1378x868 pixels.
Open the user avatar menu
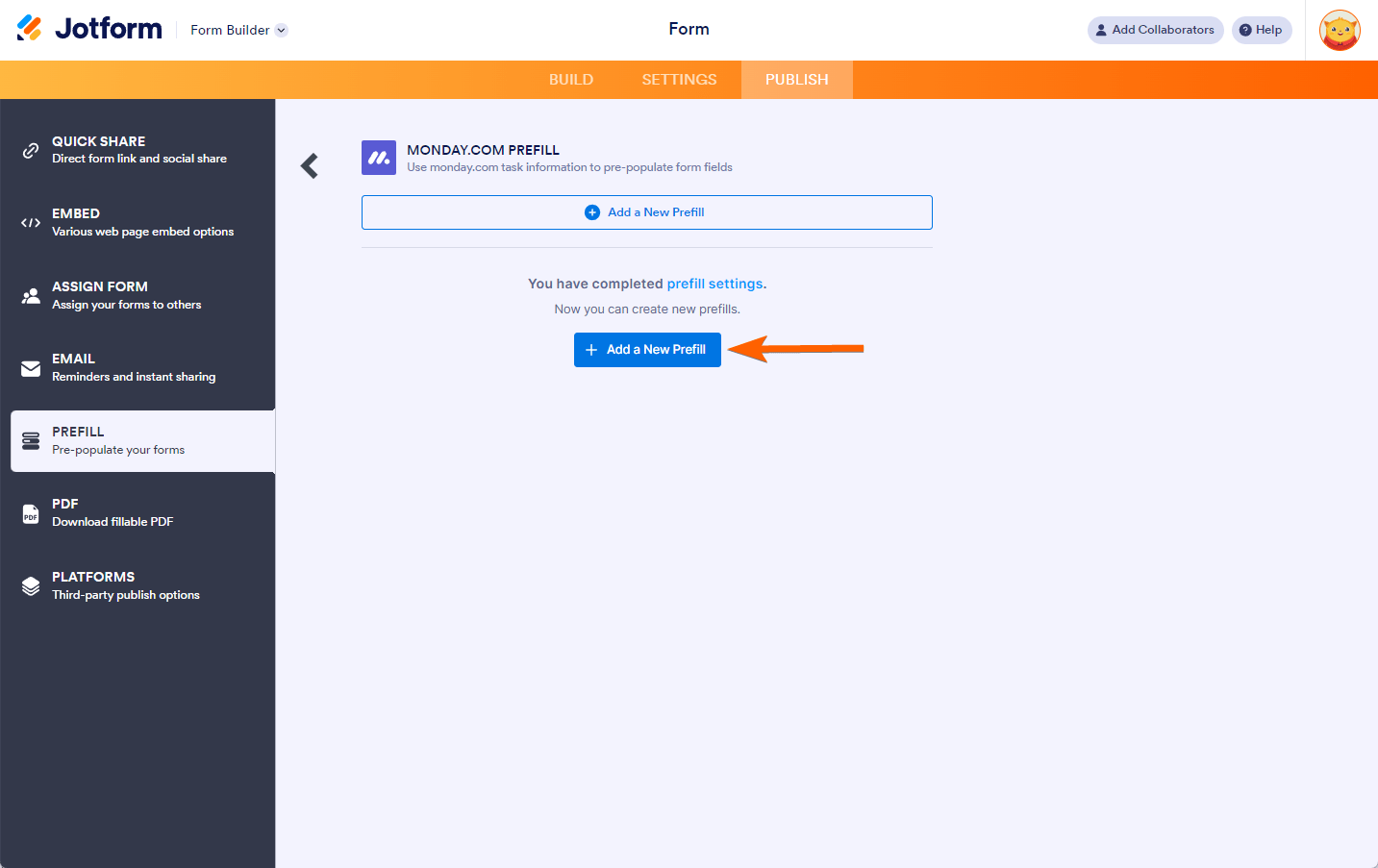(x=1340, y=31)
